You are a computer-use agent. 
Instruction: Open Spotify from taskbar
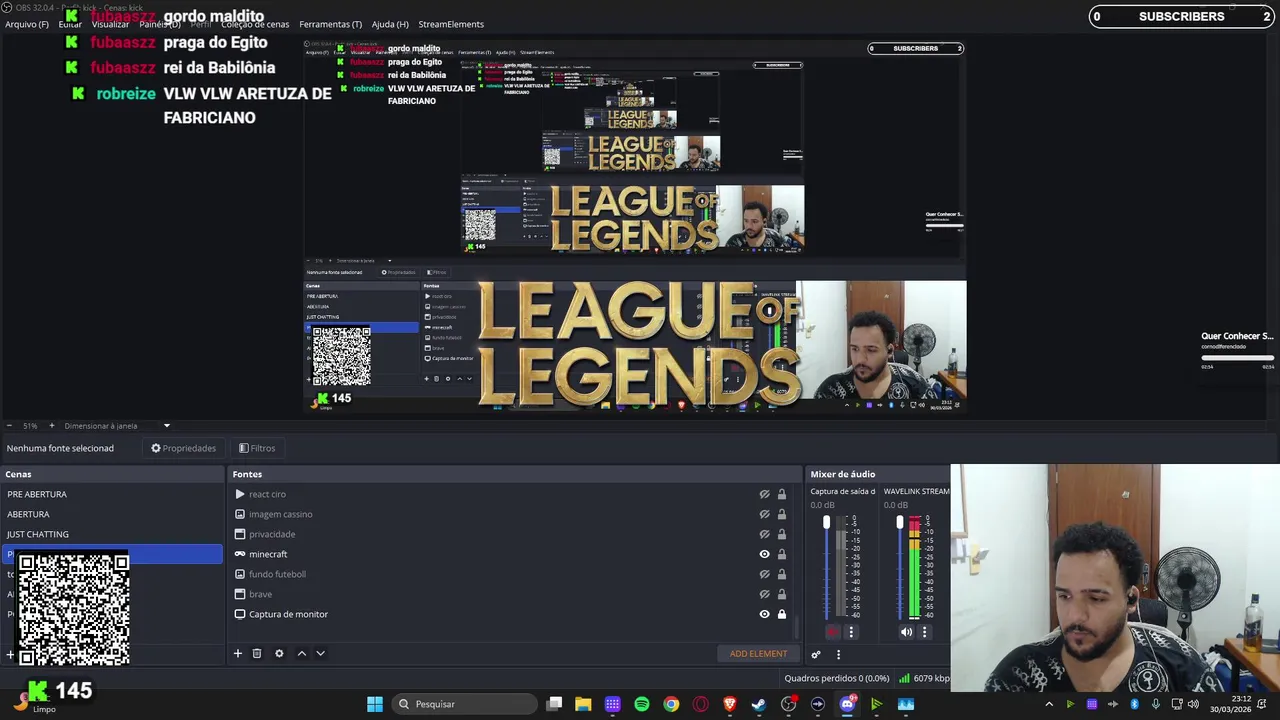click(x=642, y=704)
